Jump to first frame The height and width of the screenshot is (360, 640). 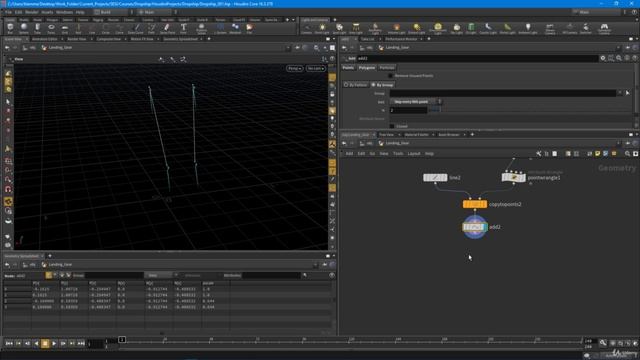click(x=9, y=344)
